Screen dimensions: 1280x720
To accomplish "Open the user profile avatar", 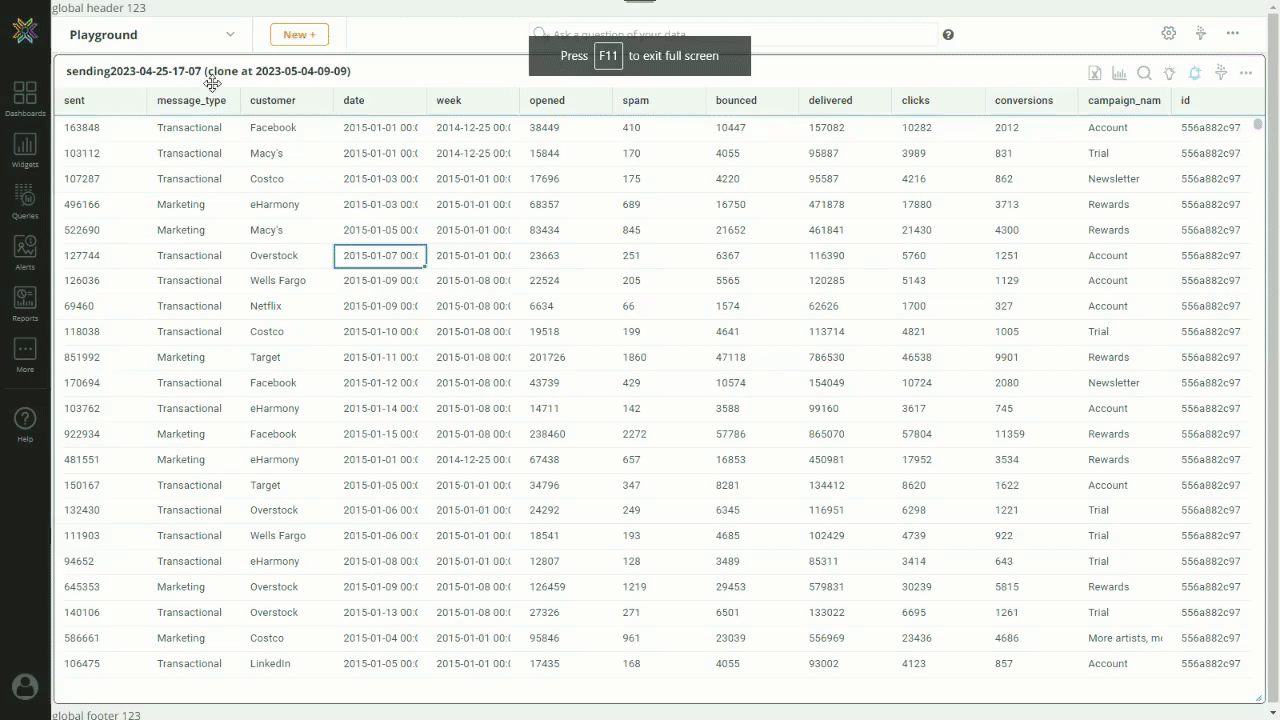I will 25,686.
